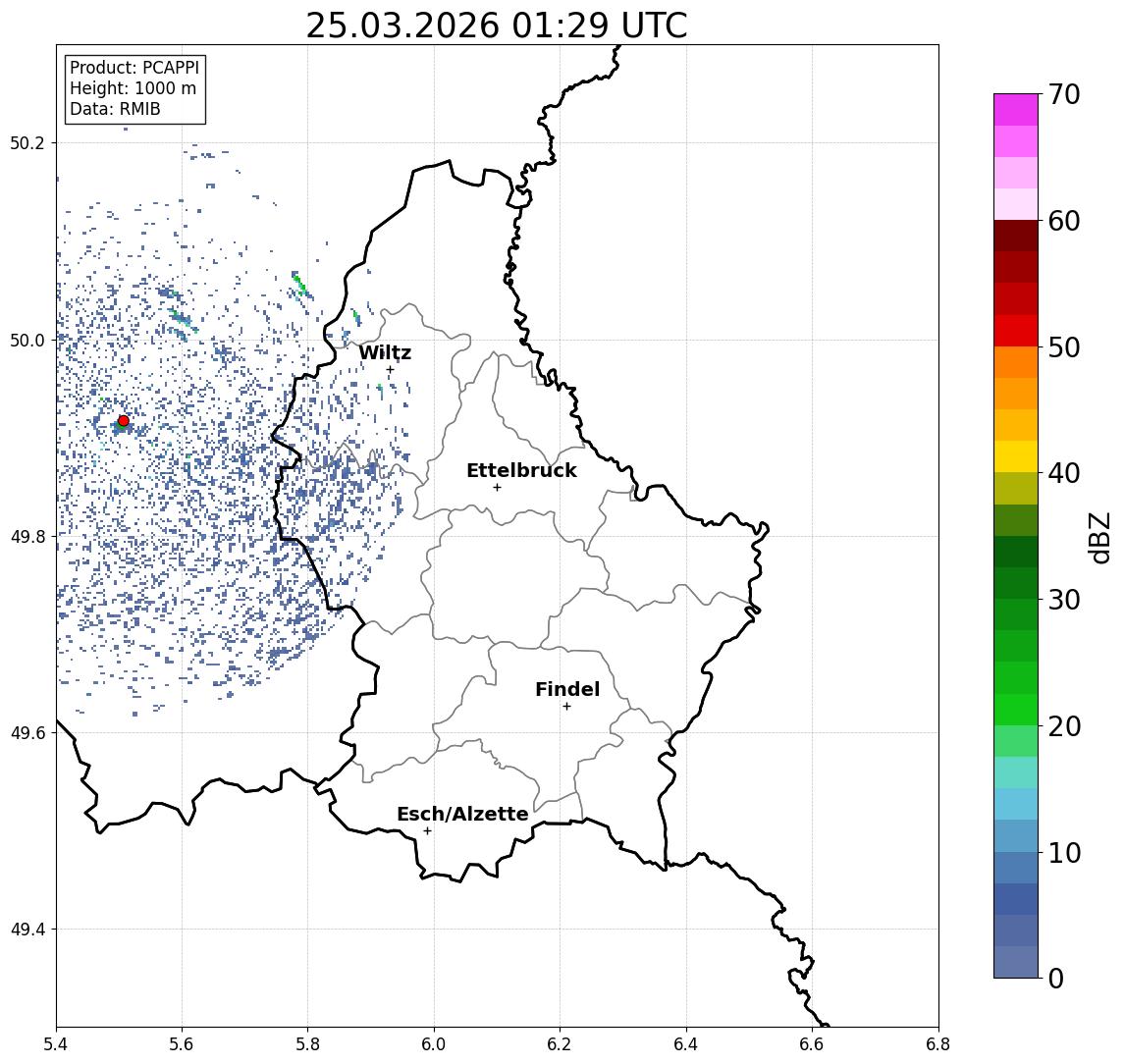Click the Height: 1000 m text
This screenshot has height=1064, width=1124.
pos(133,88)
